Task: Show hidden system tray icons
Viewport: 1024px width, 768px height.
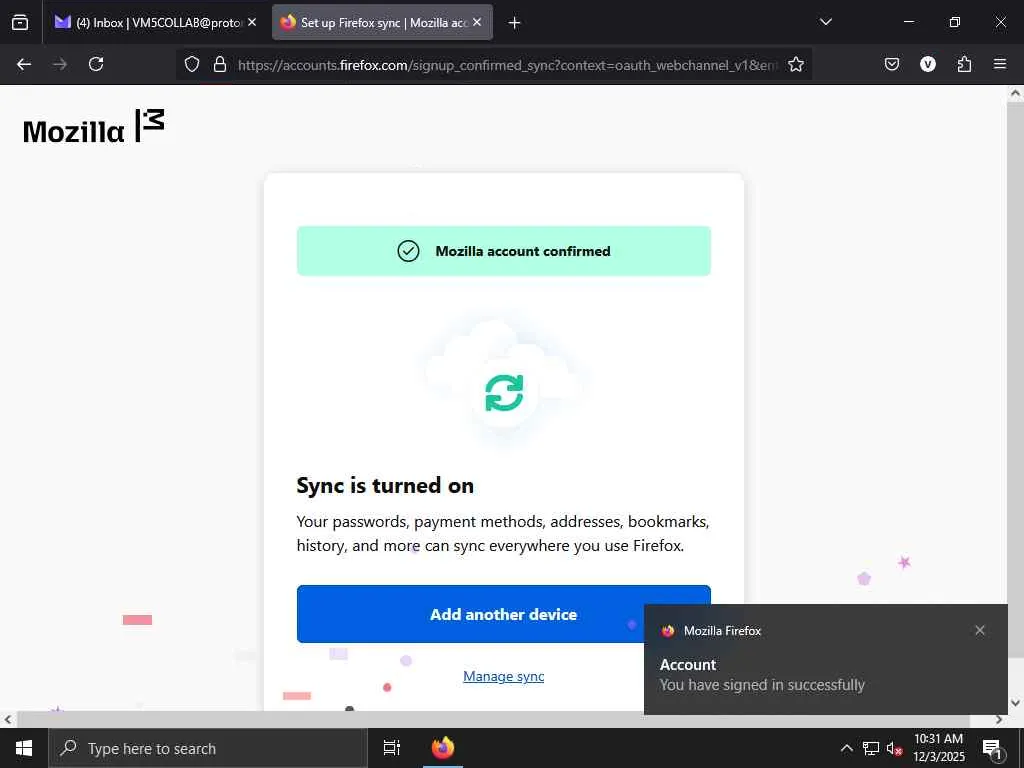Action: pyautogui.click(x=846, y=748)
